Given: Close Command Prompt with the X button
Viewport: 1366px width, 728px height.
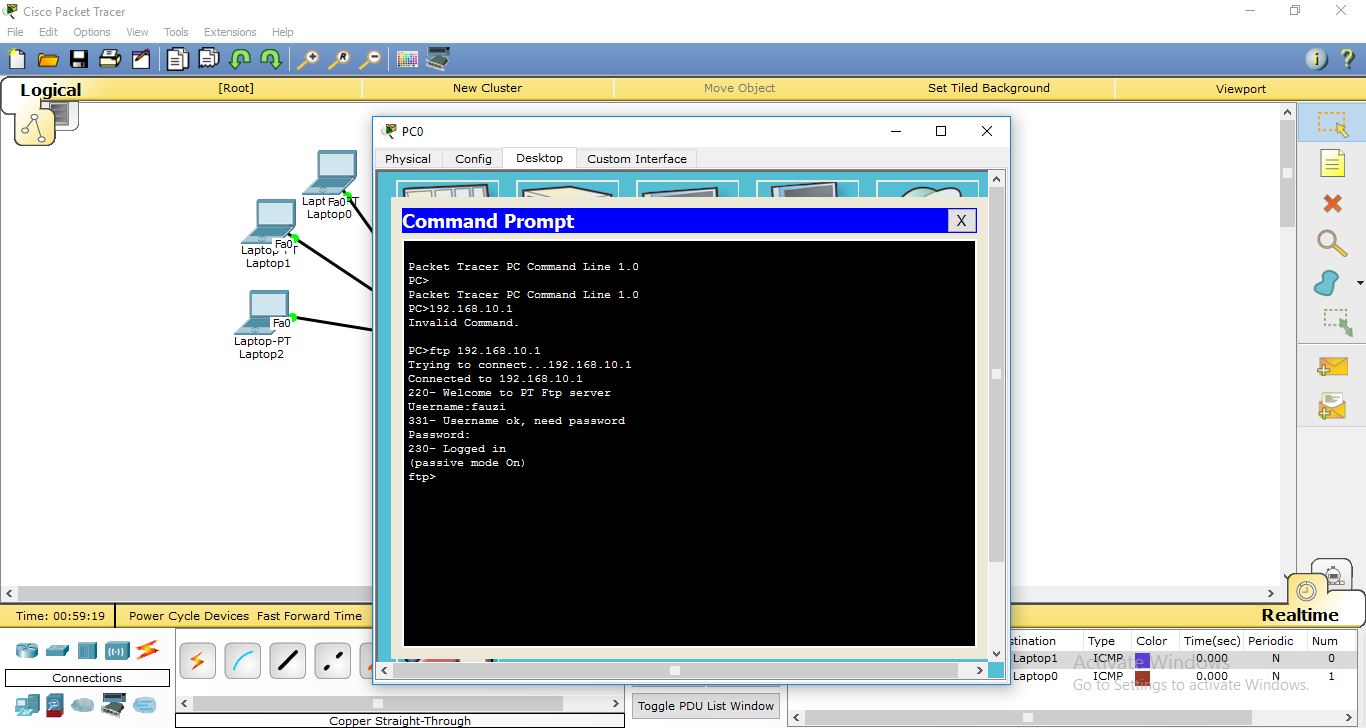Looking at the screenshot, I should pos(961,221).
